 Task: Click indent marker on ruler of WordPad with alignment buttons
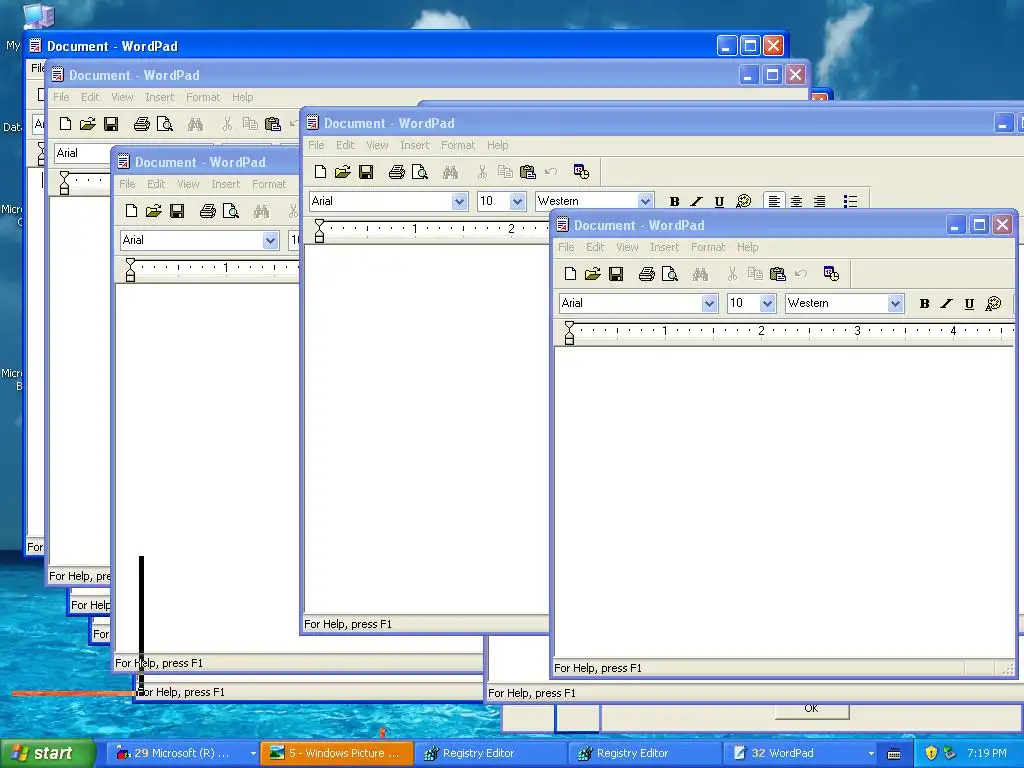tap(319, 230)
